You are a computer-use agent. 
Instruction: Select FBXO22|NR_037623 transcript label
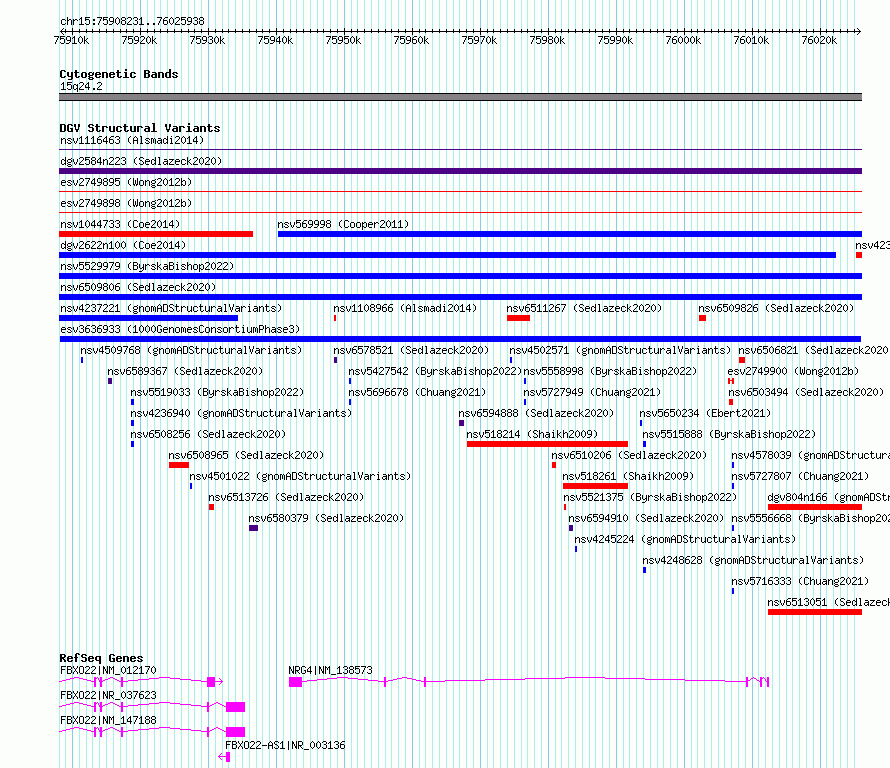tap(108, 695)
